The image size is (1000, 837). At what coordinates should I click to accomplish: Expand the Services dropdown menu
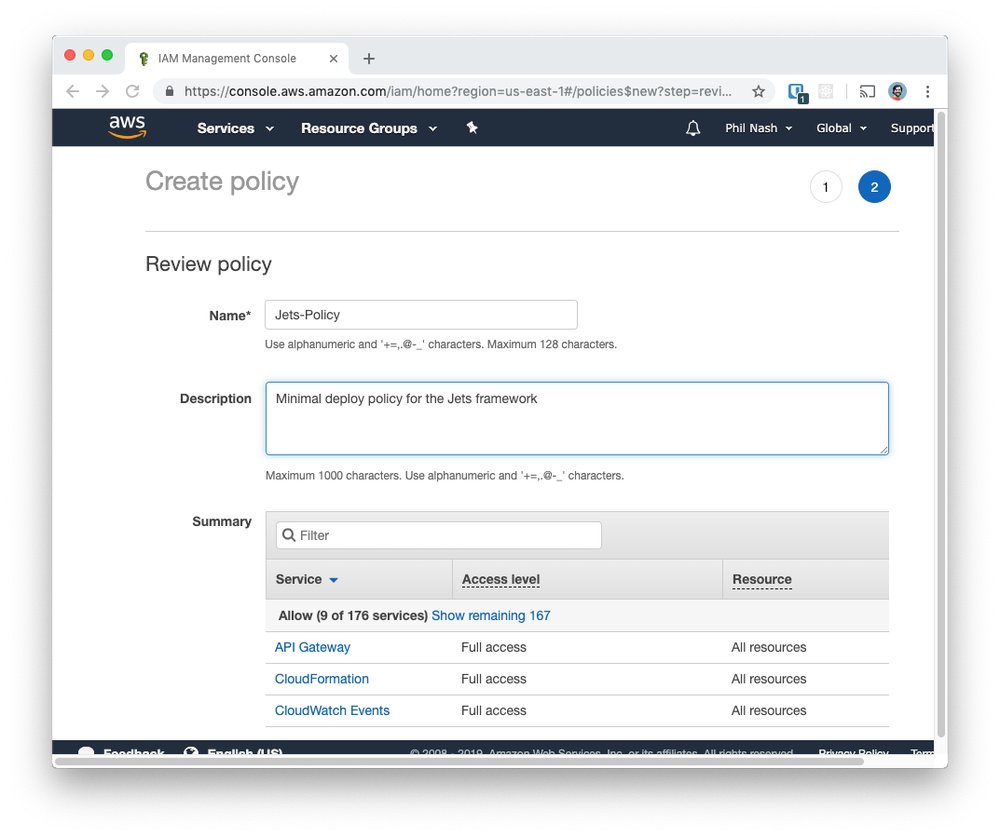pos(235,128)
